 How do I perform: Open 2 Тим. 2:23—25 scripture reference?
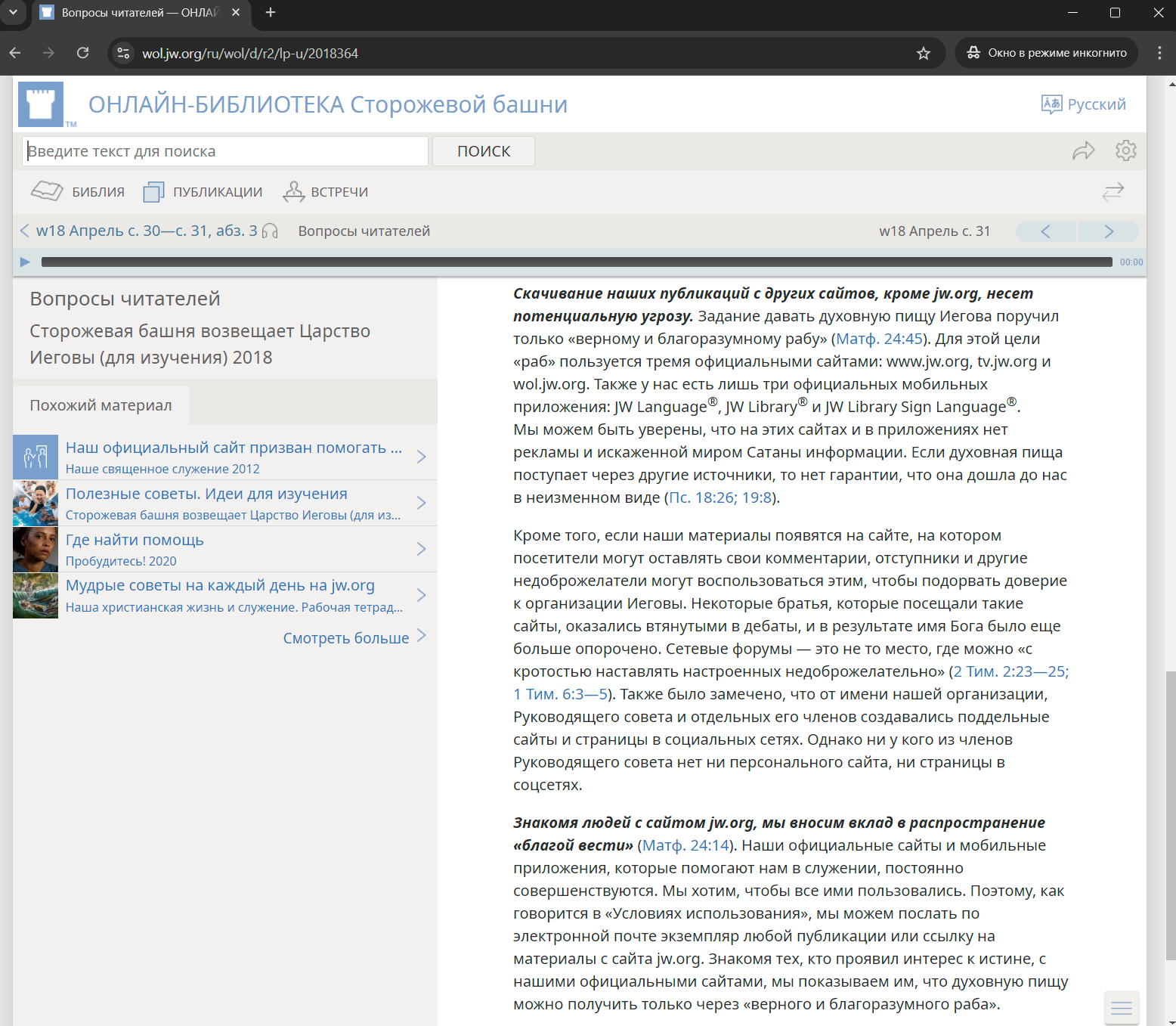1010,671
